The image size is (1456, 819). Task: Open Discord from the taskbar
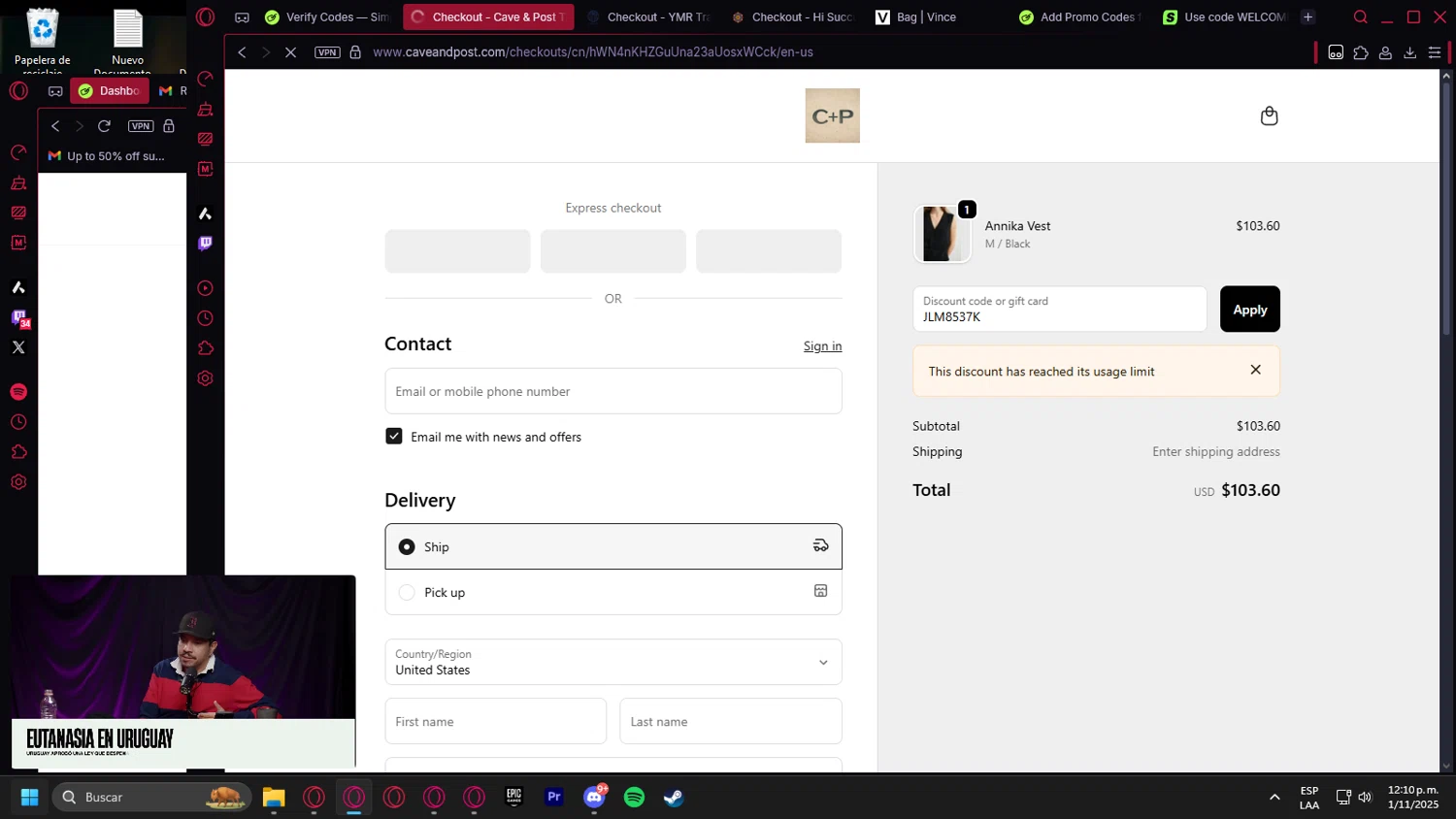pos(594,797)
